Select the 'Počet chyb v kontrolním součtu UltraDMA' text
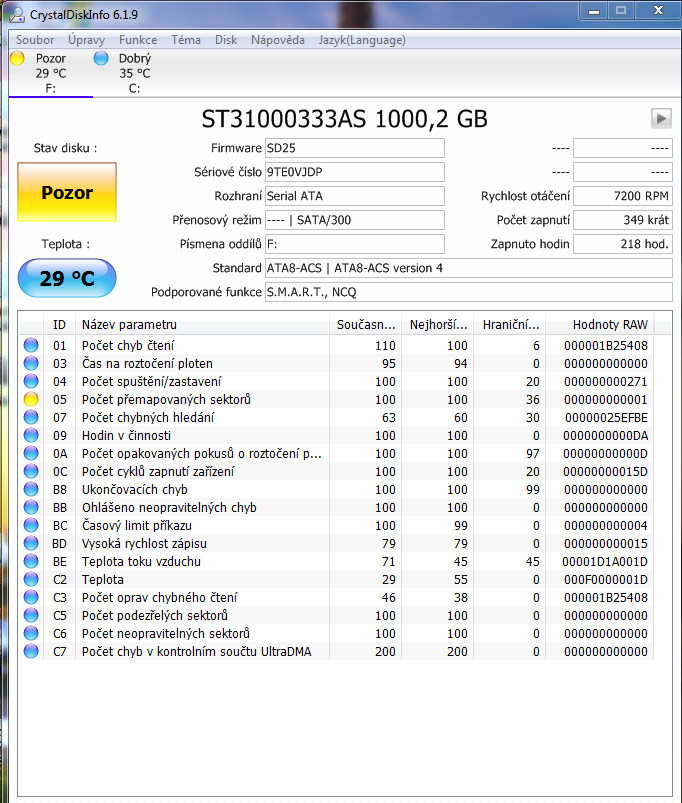This screenshot has width=682, height=803. pos(197,651)
